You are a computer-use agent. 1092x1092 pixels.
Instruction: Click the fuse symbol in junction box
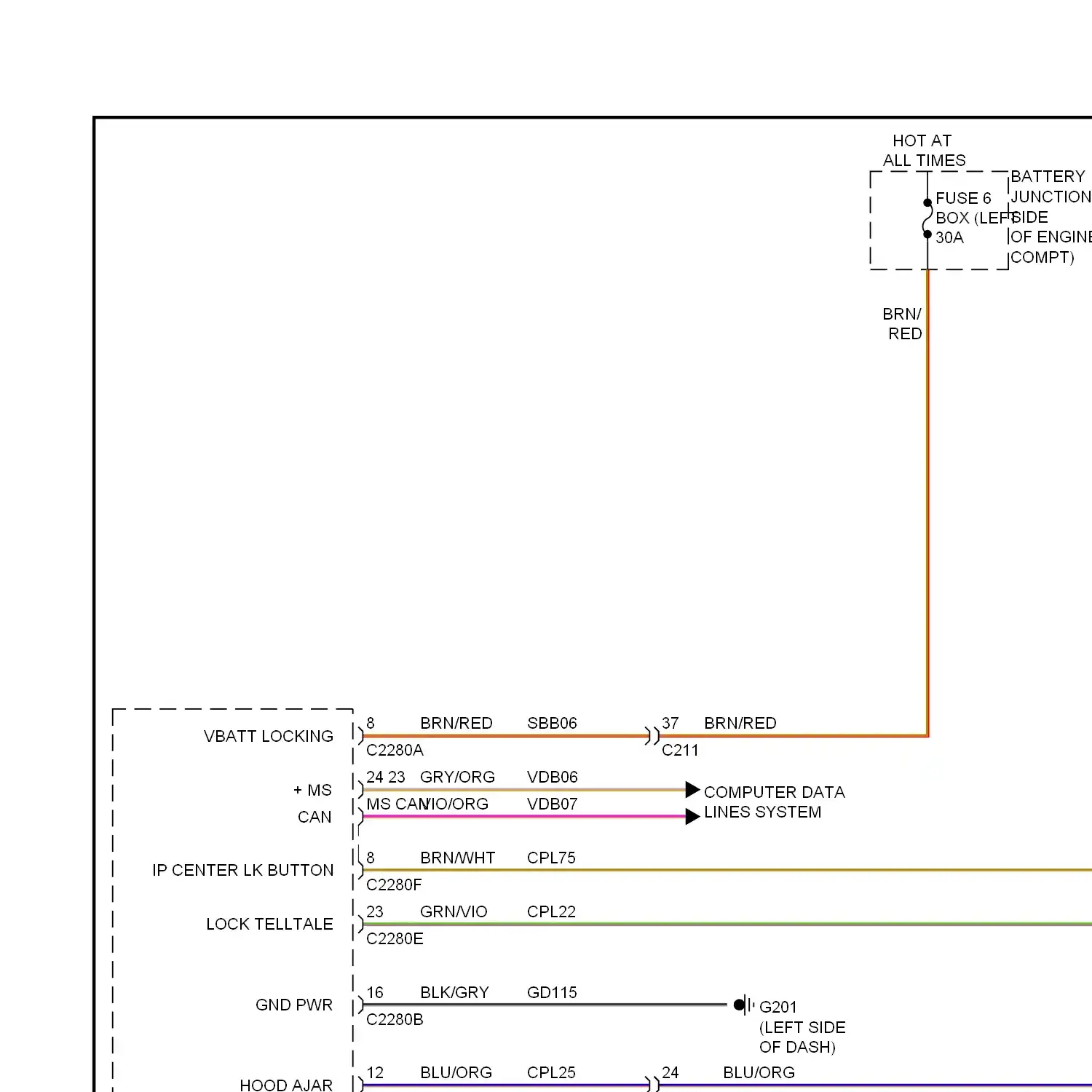click(x=927, y=218)
